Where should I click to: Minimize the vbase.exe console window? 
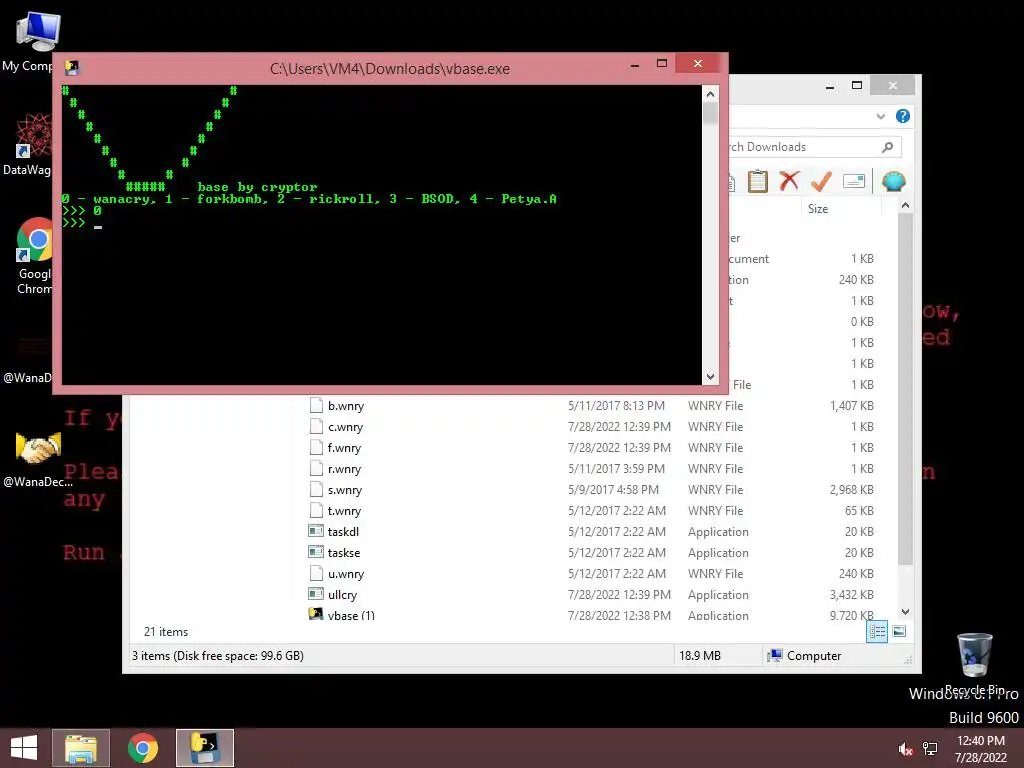pos(635,64)
